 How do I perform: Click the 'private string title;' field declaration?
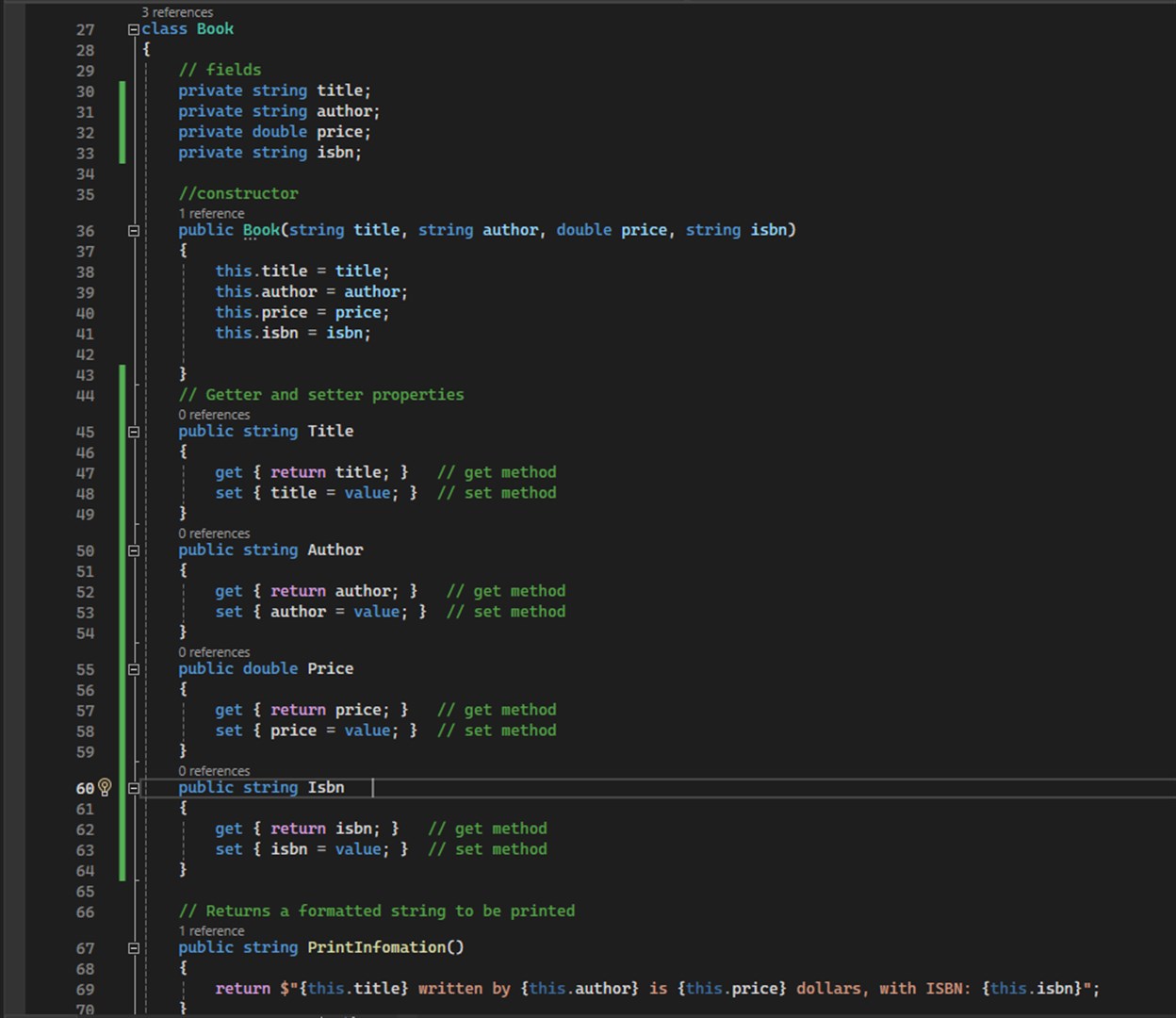[274, 90]
